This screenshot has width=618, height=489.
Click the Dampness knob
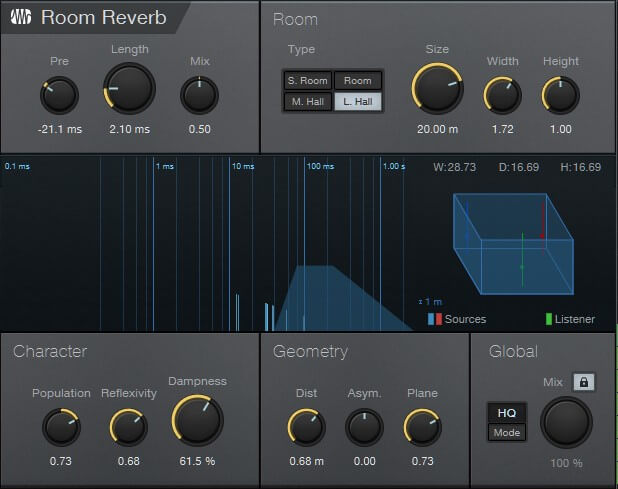197,420
